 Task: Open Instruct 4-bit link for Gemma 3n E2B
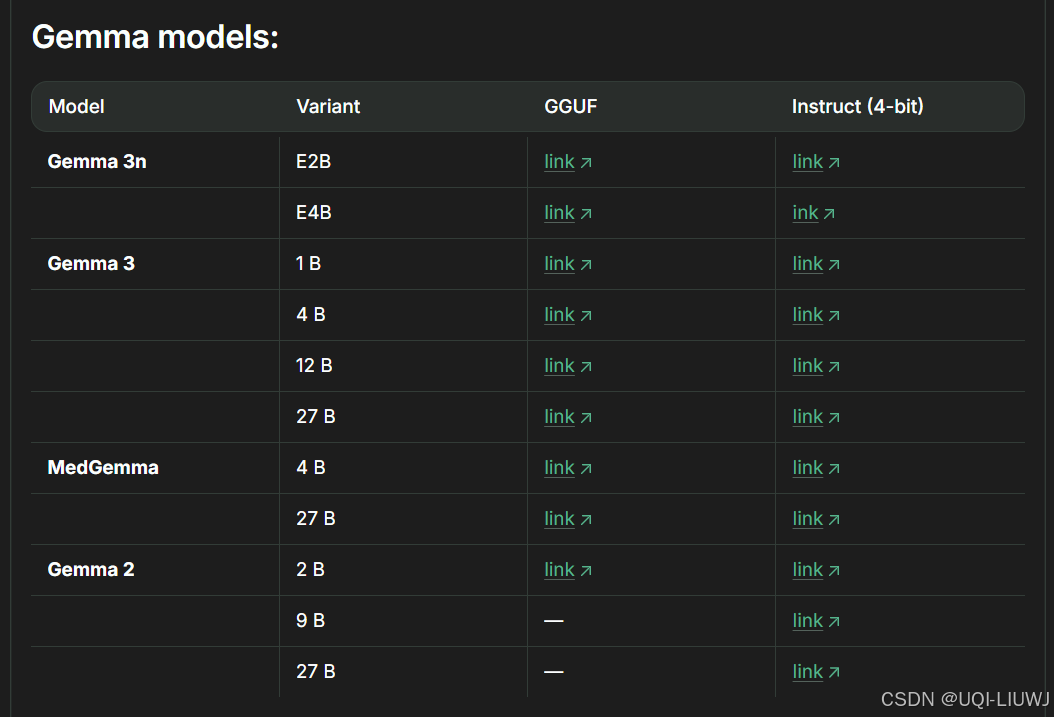click(815, 162)
